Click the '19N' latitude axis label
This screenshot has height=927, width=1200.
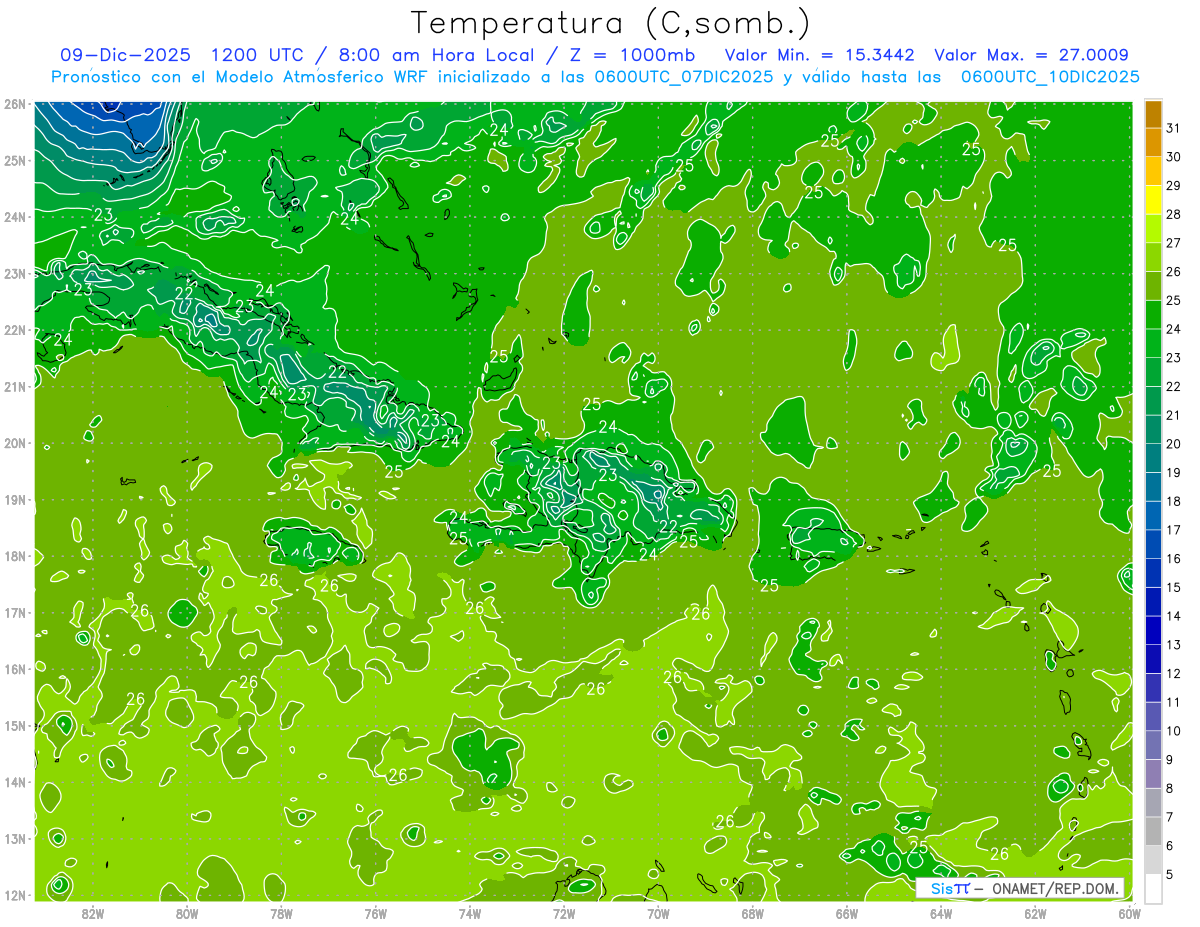(x=15, y=500)
